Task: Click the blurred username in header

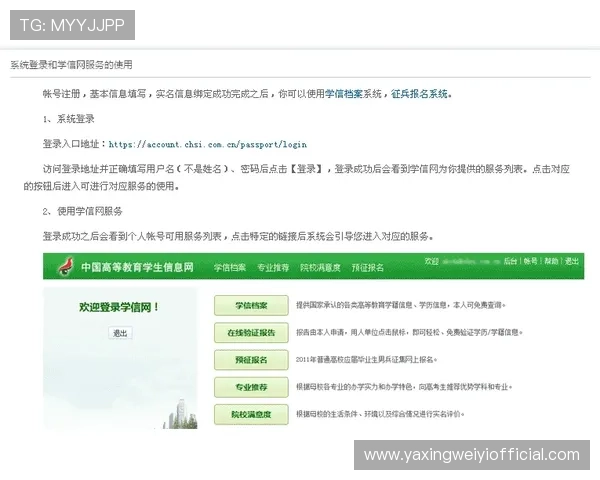Action: pos(471,261)
